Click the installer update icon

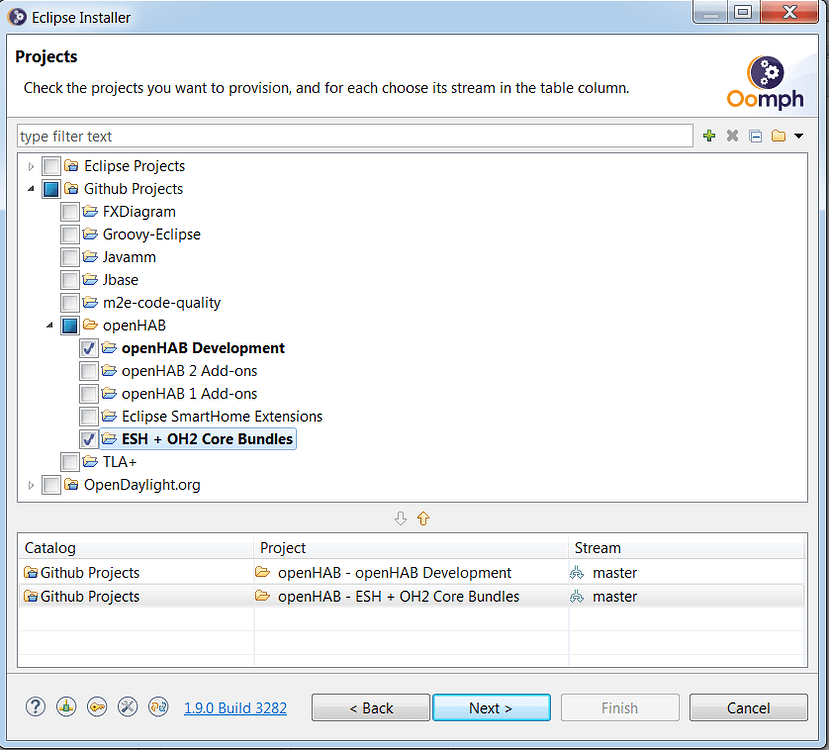[158, 707]
